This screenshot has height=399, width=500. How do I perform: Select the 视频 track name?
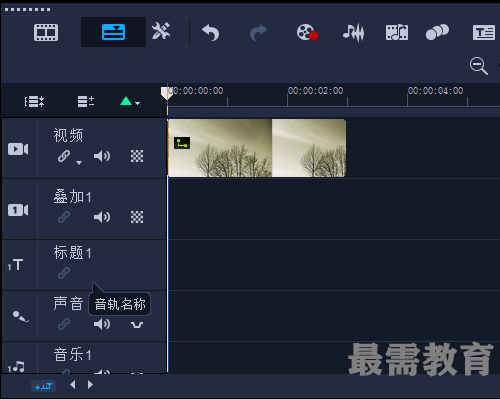68,136
